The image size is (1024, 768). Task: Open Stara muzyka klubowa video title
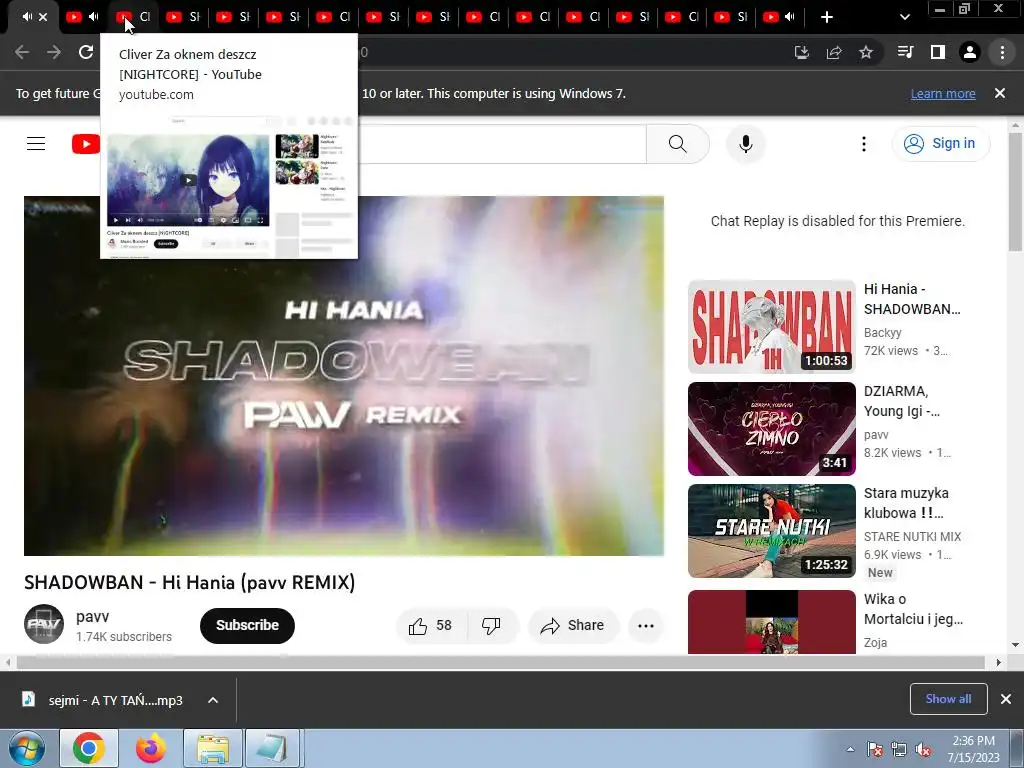tap(906, 503)
